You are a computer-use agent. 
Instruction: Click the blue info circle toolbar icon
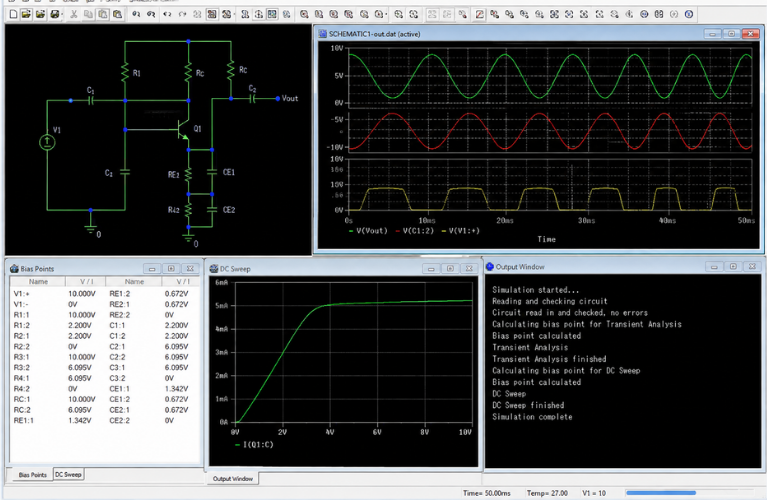pyautogui.click(x=689, y=14)
